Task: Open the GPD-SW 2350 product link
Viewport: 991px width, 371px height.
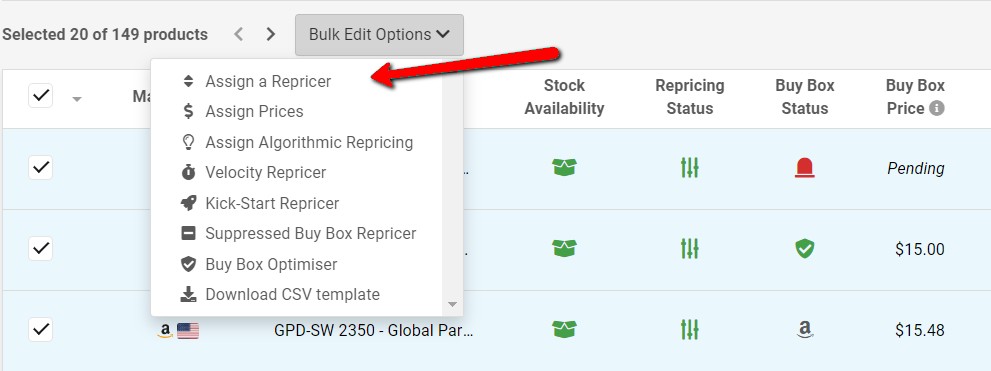Action: pyautogui.click(x=374, y=330)
